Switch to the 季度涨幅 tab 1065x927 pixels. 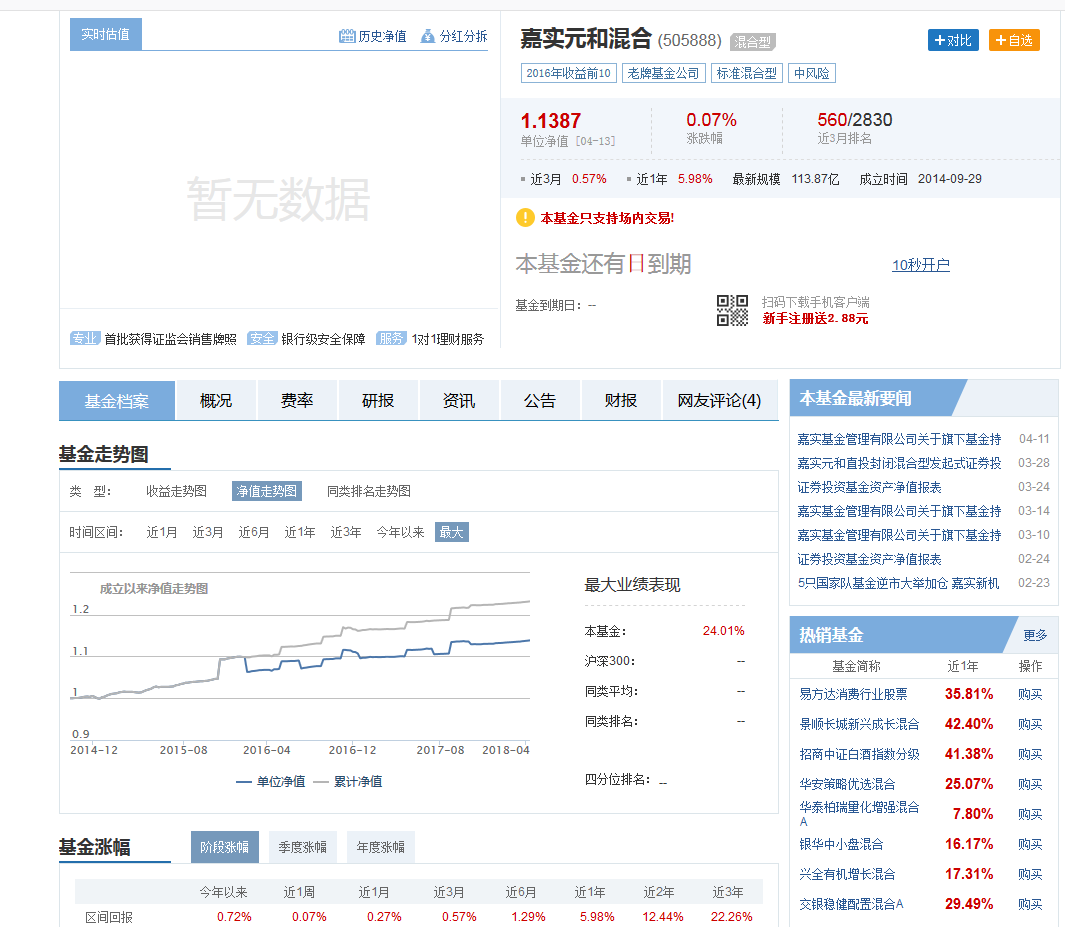[x=302, y=846]
